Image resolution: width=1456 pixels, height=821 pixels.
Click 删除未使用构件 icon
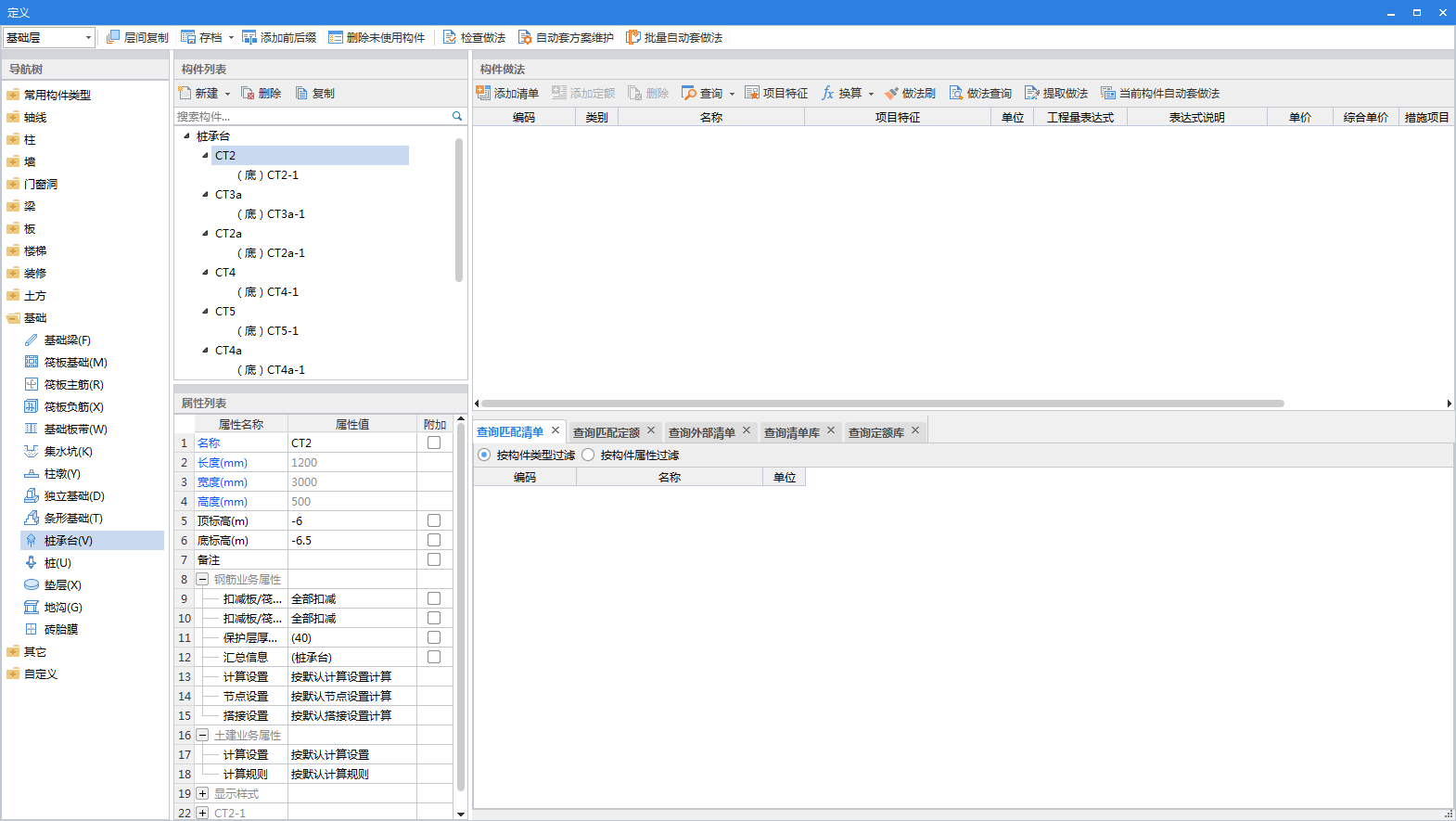pos(336,37)
